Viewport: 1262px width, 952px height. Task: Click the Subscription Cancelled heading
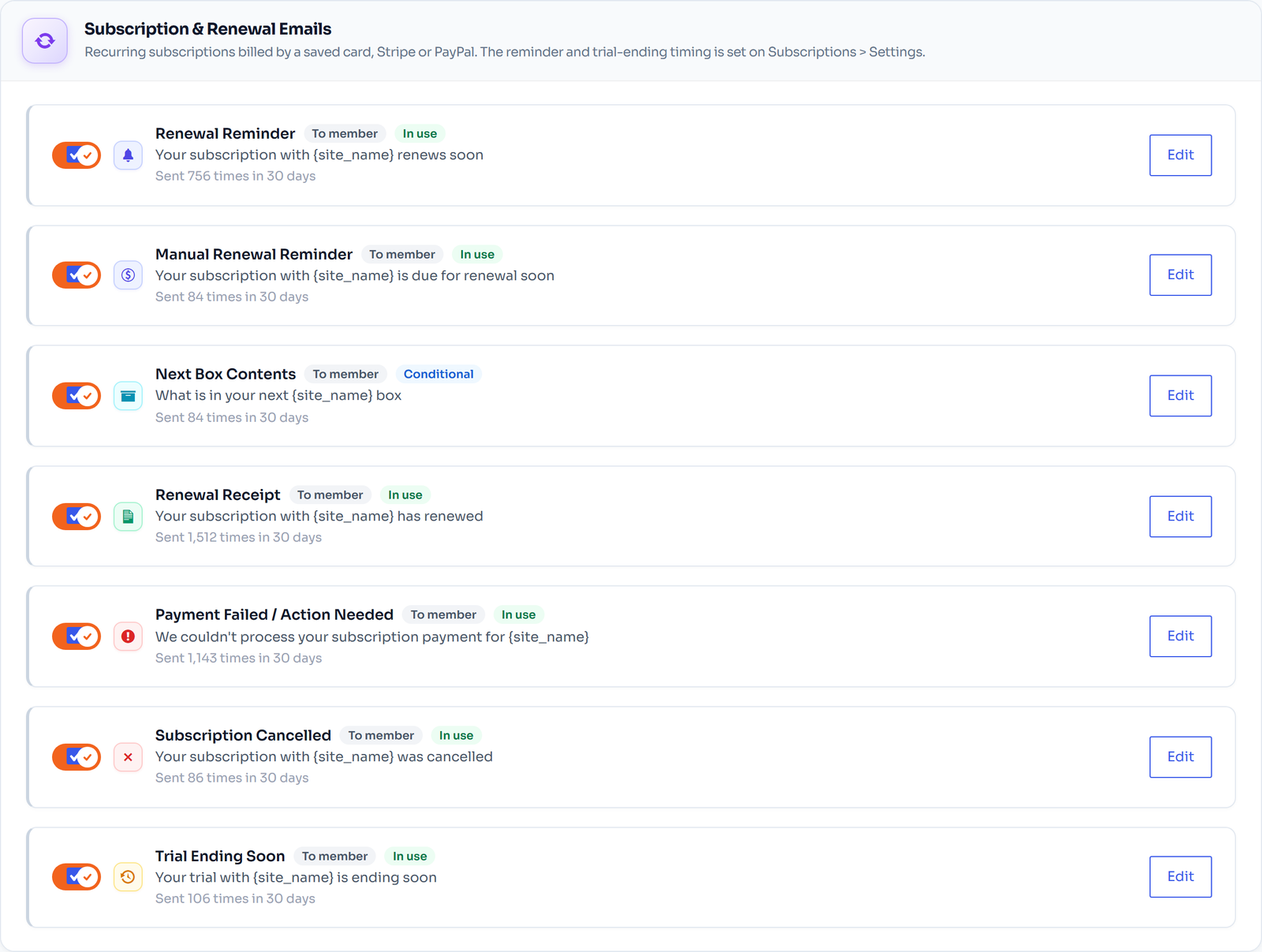(x=243, y=735)
